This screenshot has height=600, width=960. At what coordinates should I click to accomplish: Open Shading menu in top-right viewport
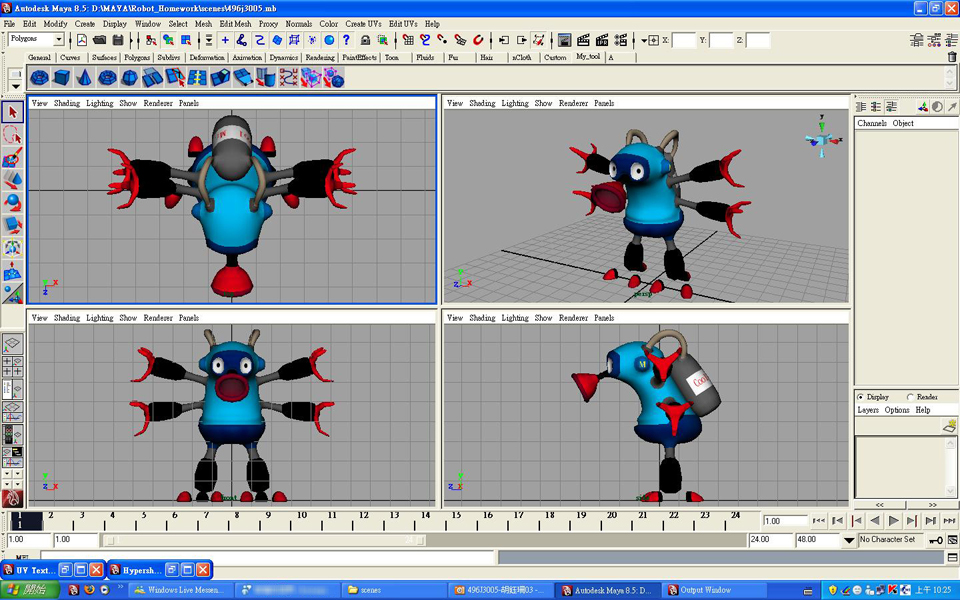click(x=482, y=103)
